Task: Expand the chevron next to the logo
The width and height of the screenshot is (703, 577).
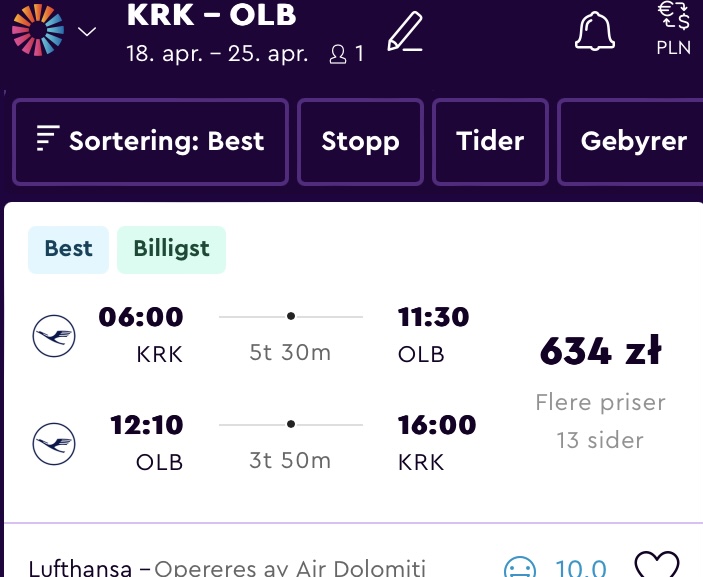Action: (87, 31)
